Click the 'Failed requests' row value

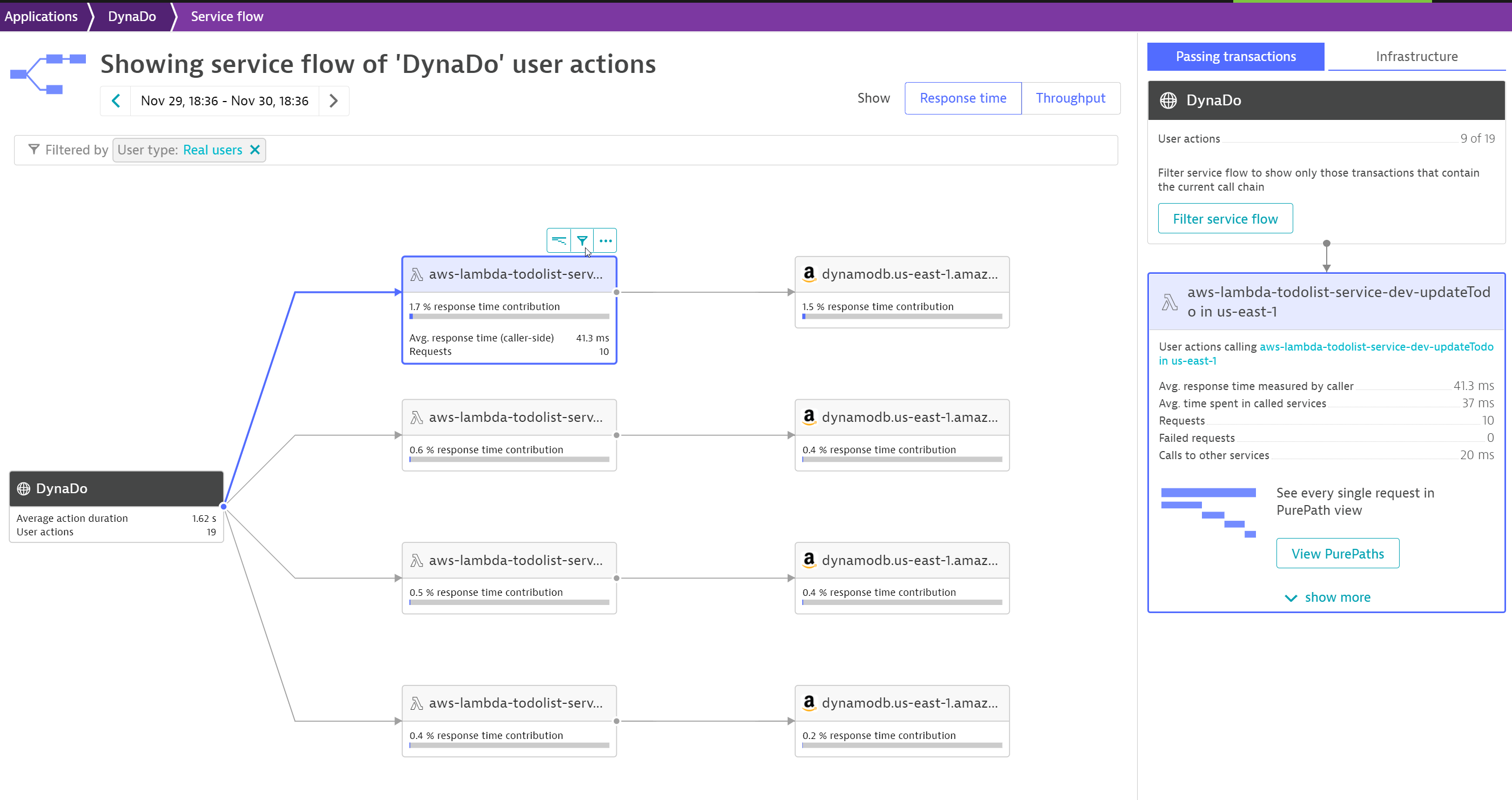pos(1490,438)
